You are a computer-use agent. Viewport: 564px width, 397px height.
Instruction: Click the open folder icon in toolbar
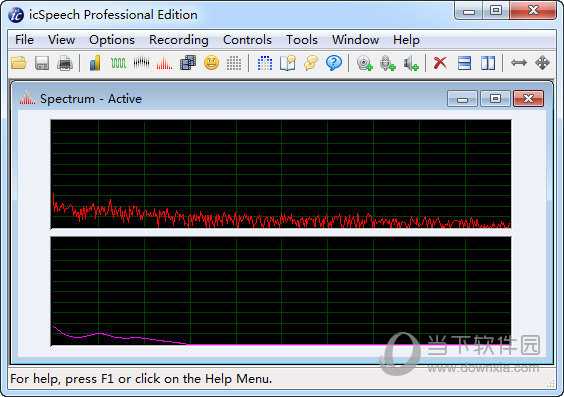coord(19,63)
